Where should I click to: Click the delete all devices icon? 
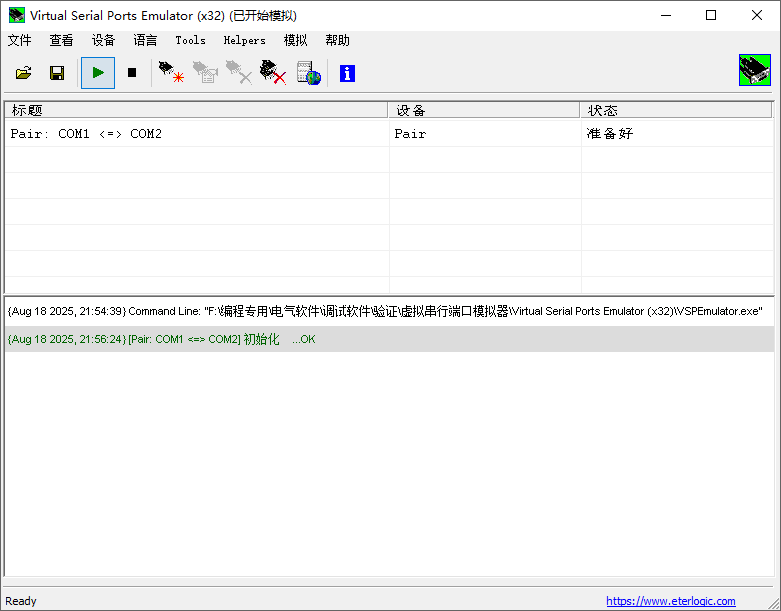point(273,73)
